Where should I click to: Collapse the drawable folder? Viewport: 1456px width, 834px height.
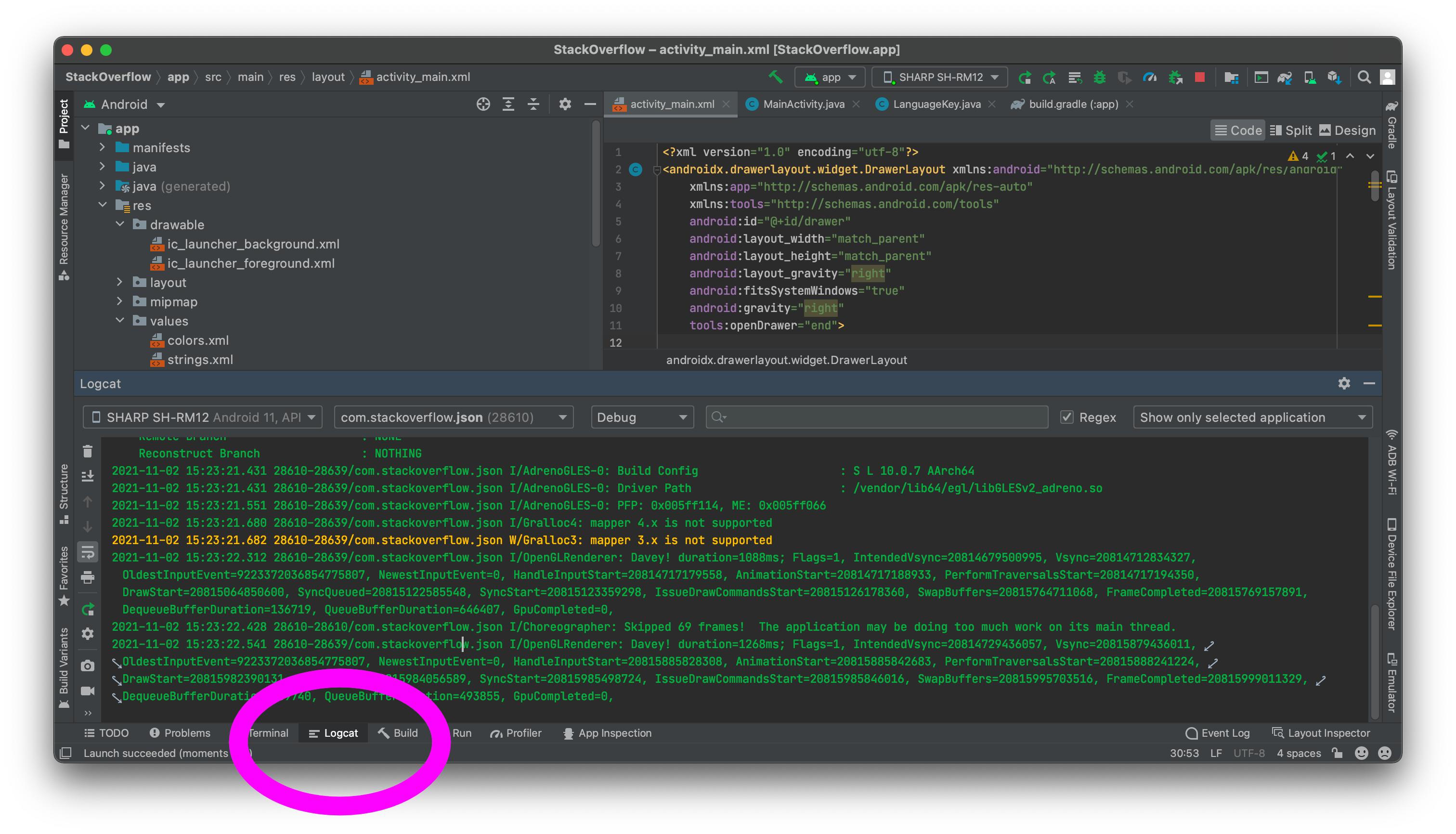120,224
